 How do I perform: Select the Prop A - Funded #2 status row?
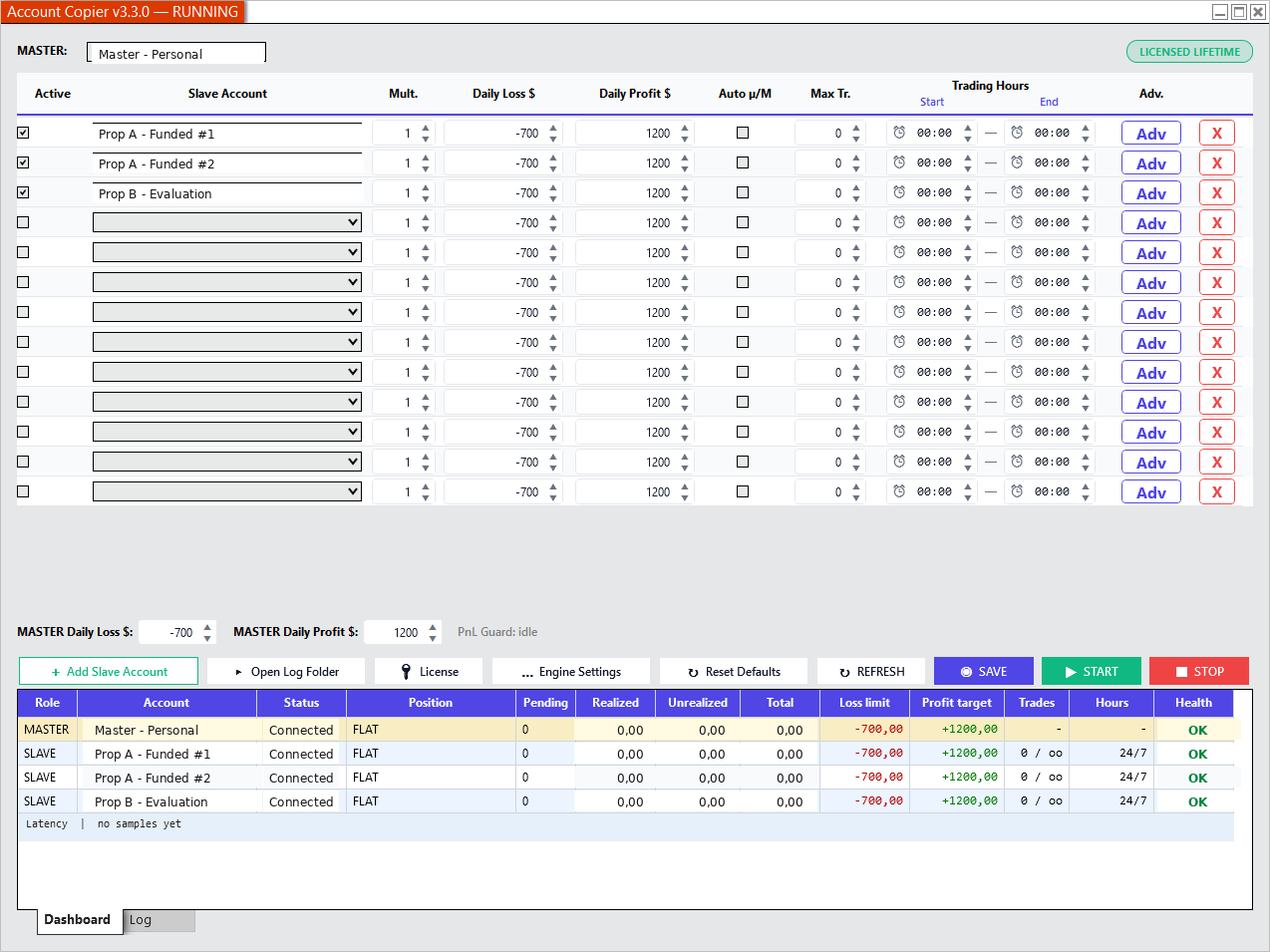626,778
